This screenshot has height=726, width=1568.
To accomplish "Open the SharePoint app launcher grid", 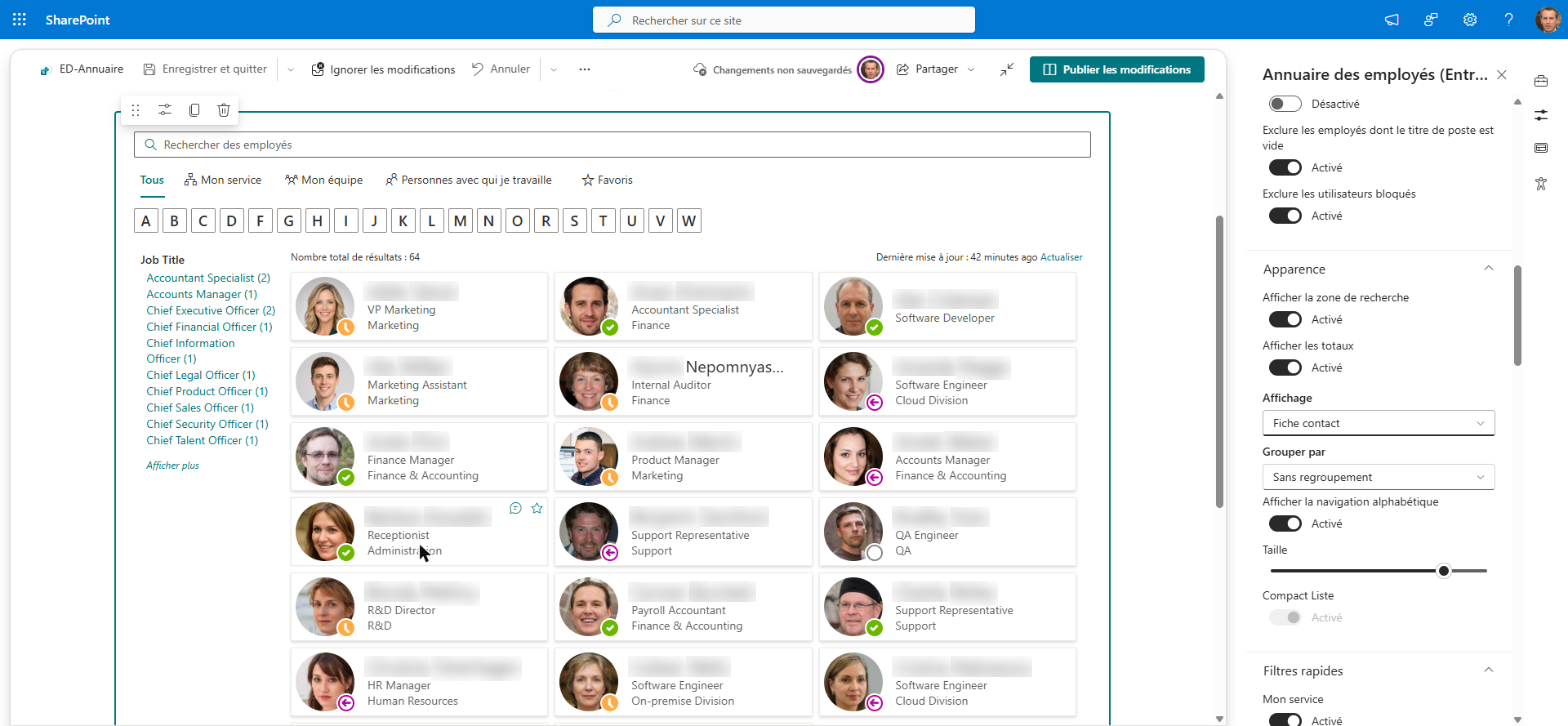I will pyautogui.click(x=19, y=20).
